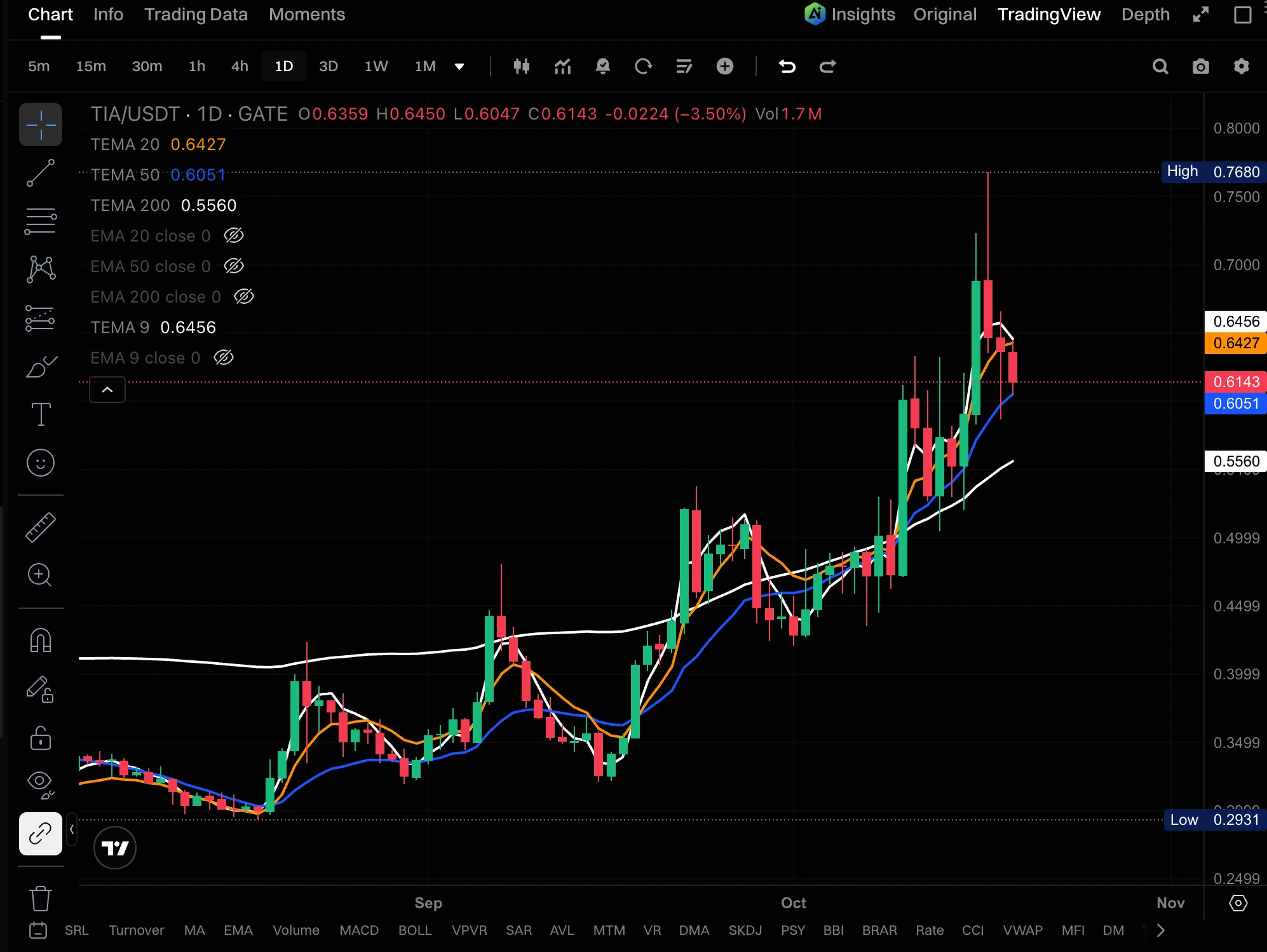1267x952 pixels.
Task: Toggle lock all drawings
Action: pos(41,738)
